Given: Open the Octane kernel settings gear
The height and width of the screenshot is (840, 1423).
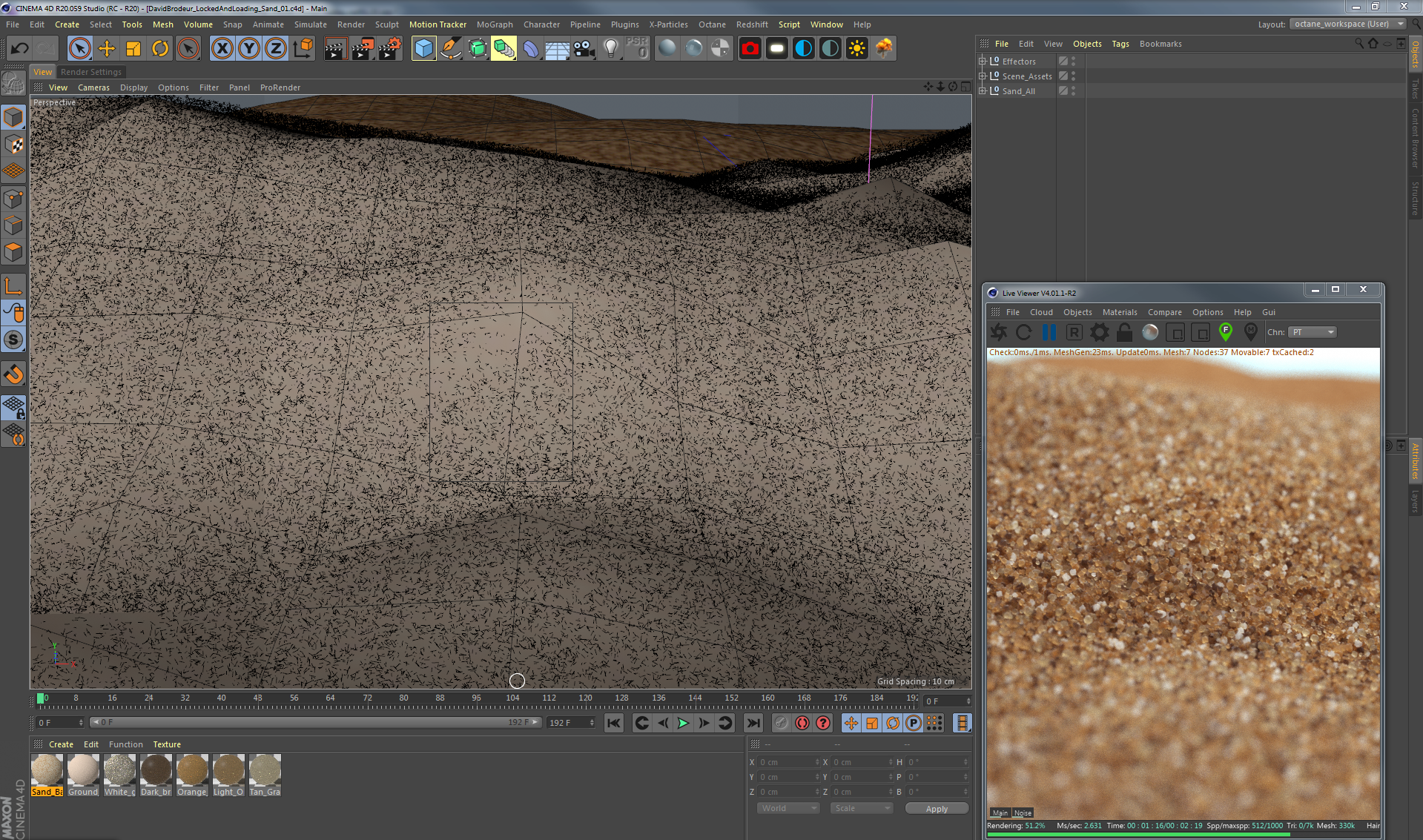Looking at the screenshot, I should (x=1099, y=332).
